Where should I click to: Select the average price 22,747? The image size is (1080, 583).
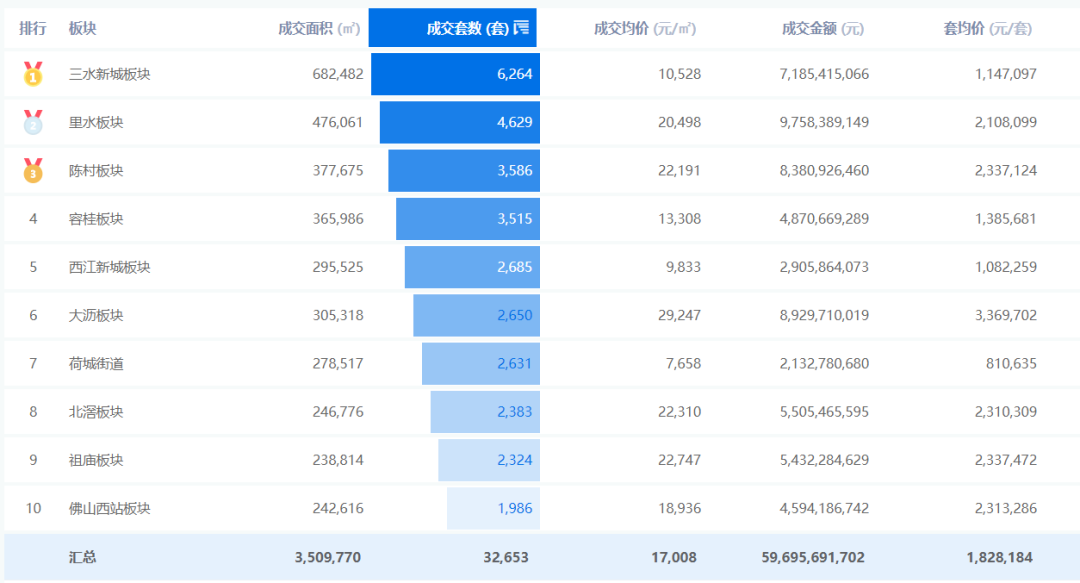(679, 460)
